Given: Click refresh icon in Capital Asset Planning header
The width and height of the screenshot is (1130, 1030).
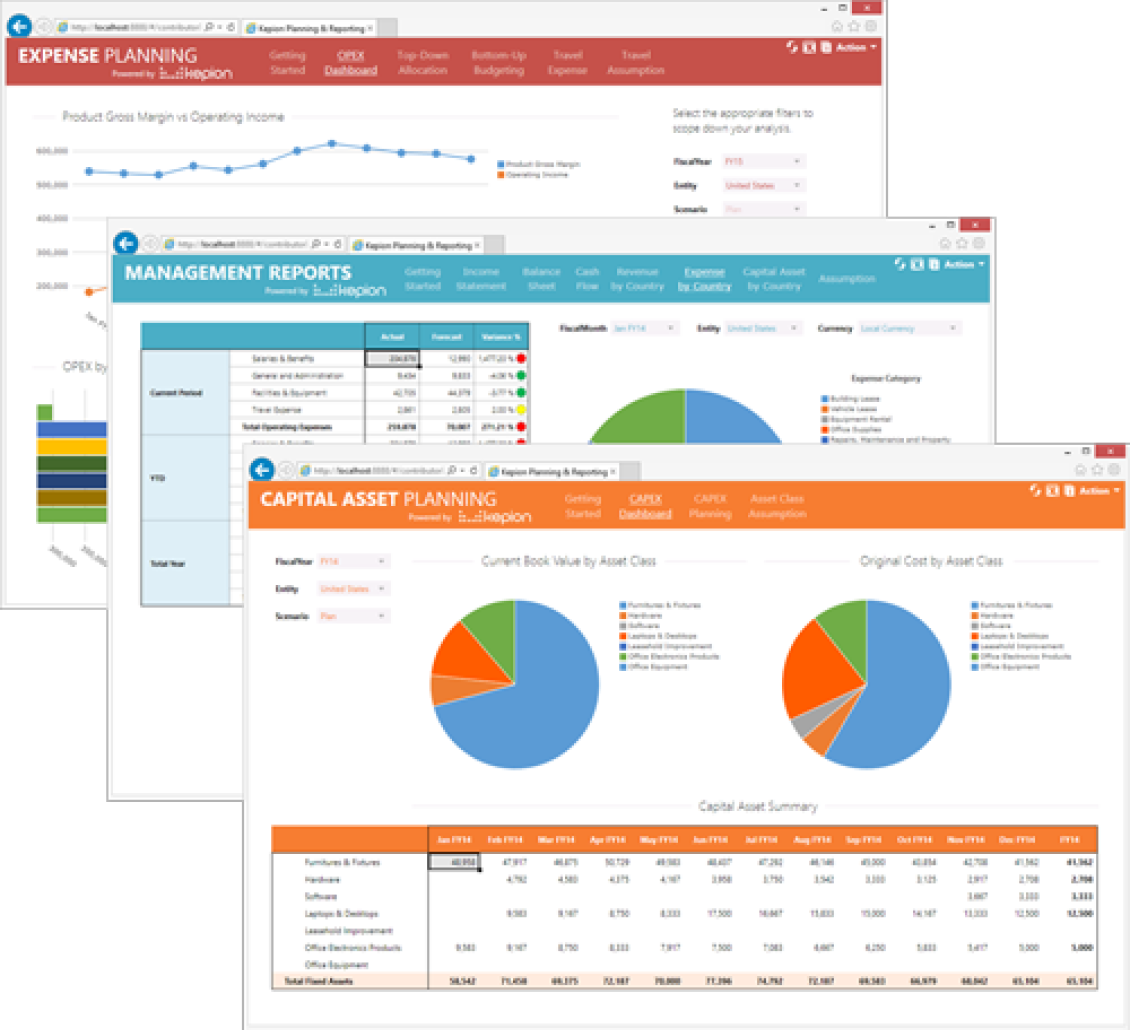Looking at the screenshot, I should [1036, 490].
